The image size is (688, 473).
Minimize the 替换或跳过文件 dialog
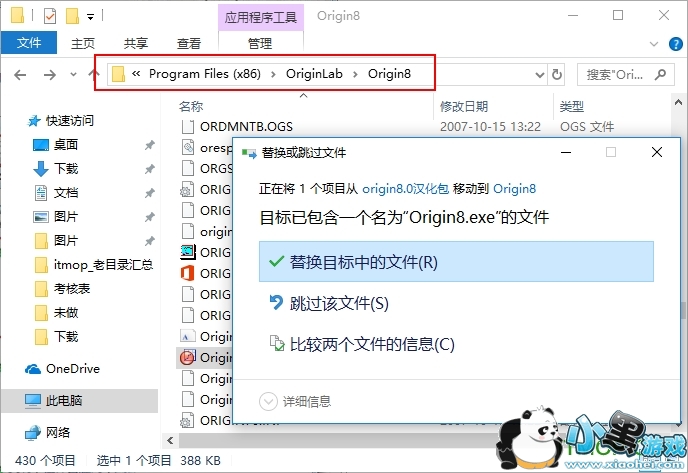566,152
